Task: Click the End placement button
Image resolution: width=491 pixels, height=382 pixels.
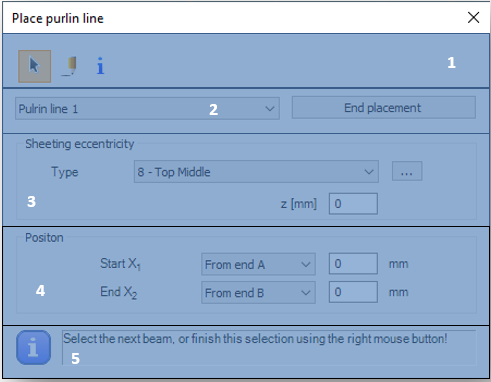Action: [384, 108]
